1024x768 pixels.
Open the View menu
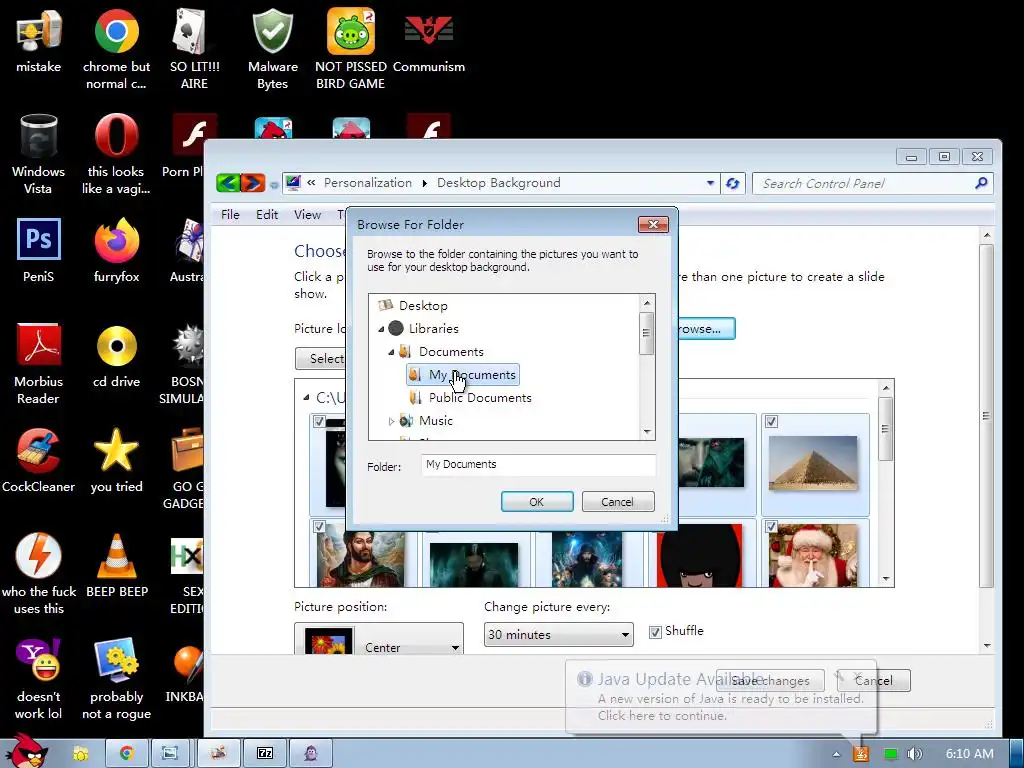(307, 215)
